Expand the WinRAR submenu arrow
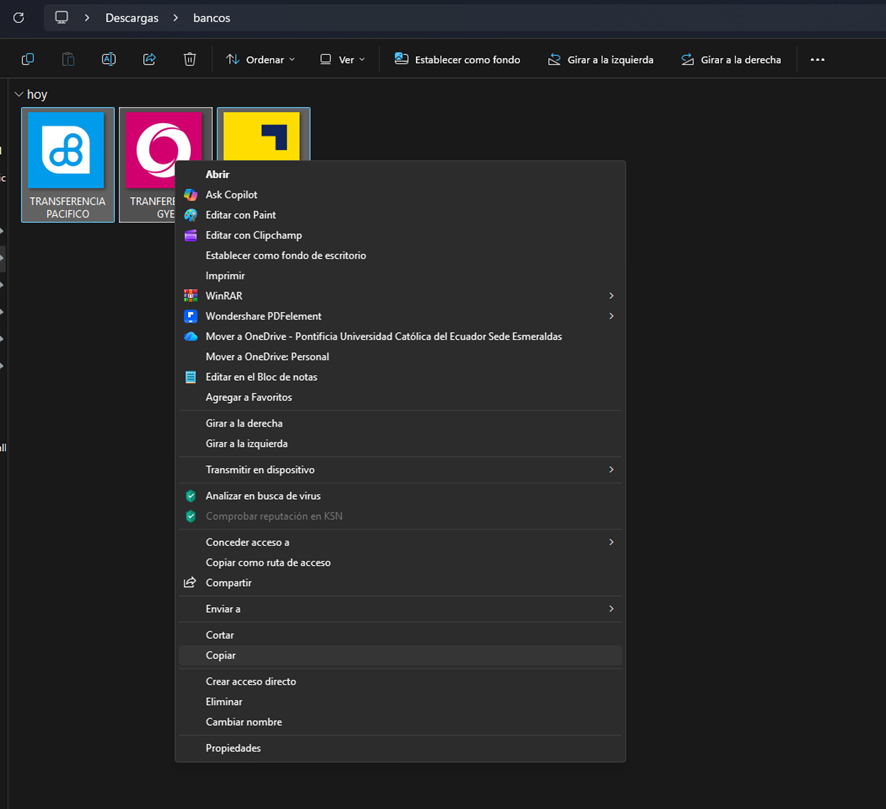The image size is (886, 809). click(611, 296)
